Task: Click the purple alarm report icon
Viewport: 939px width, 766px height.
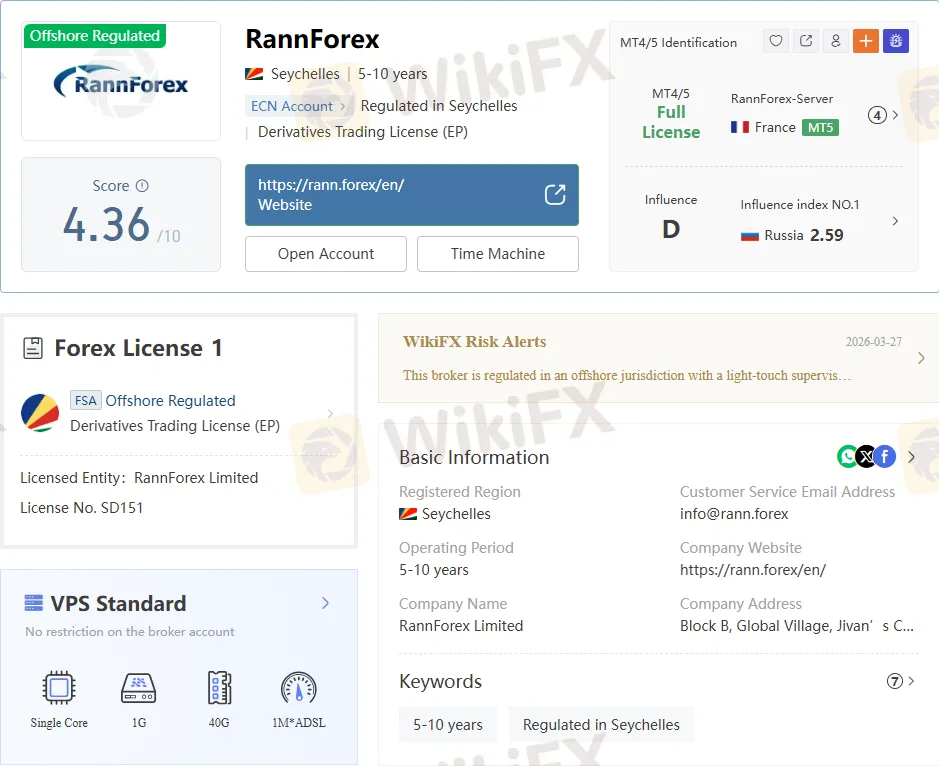Action: click(x=896, y=41)
